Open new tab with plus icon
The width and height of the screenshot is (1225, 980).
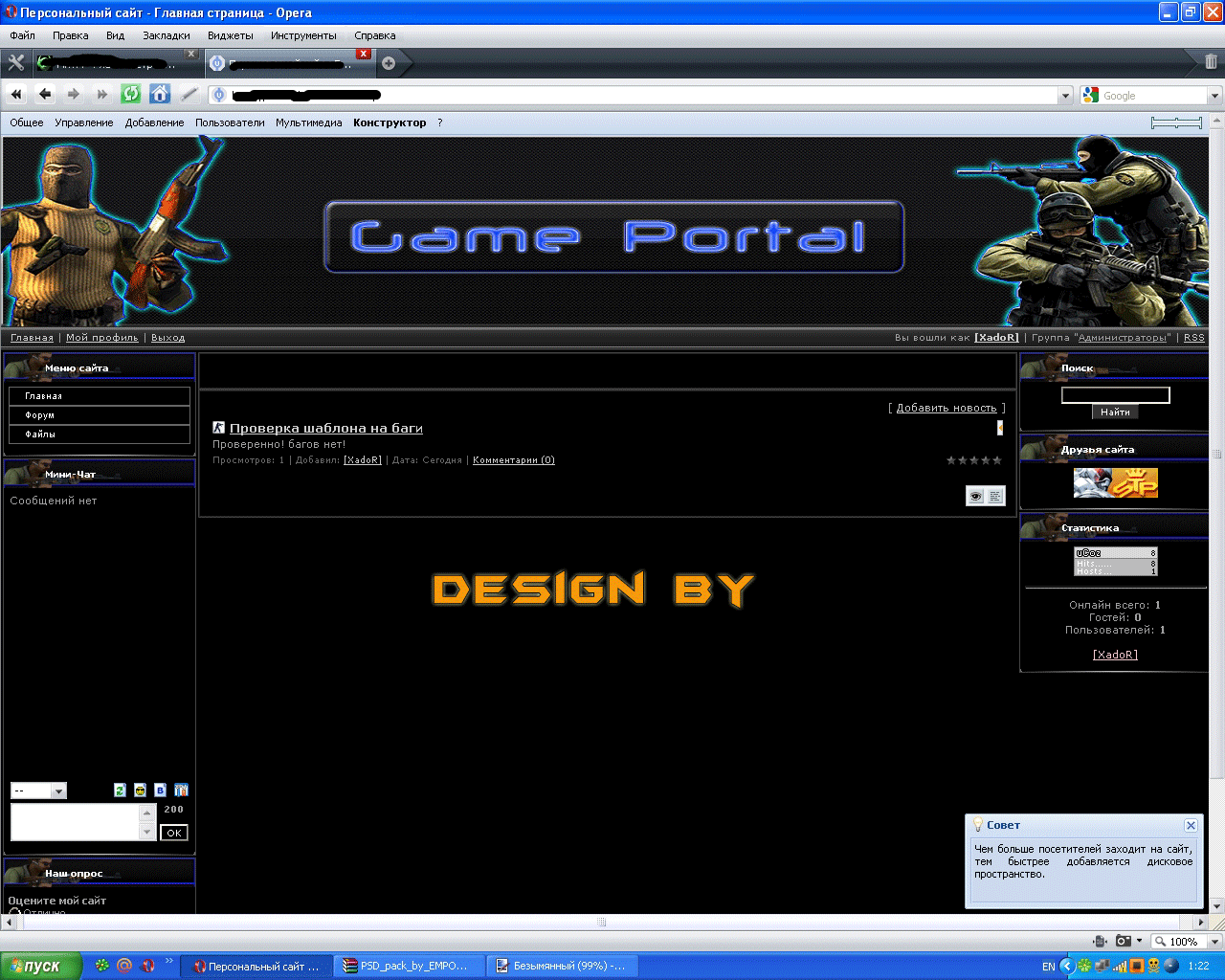coord(389,63)
